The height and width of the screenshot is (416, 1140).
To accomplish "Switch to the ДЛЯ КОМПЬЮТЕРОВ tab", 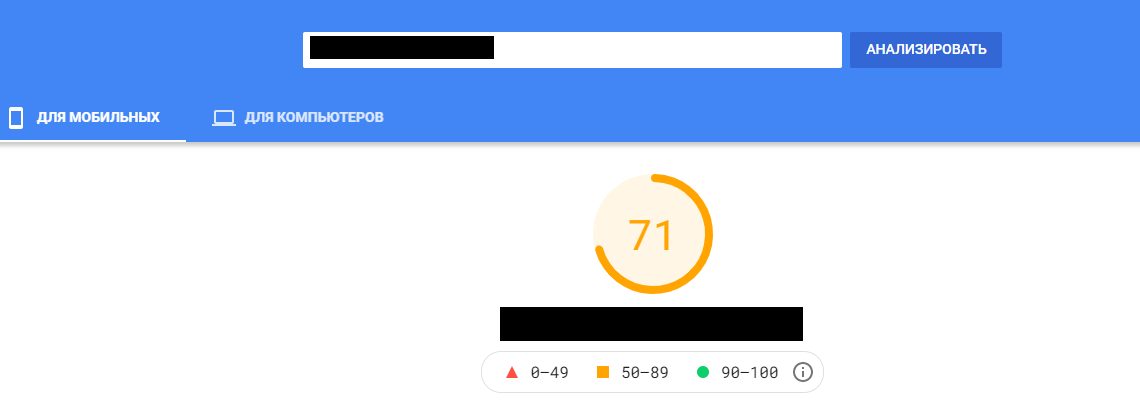I will pyautogui.click(x=313, y=118).
